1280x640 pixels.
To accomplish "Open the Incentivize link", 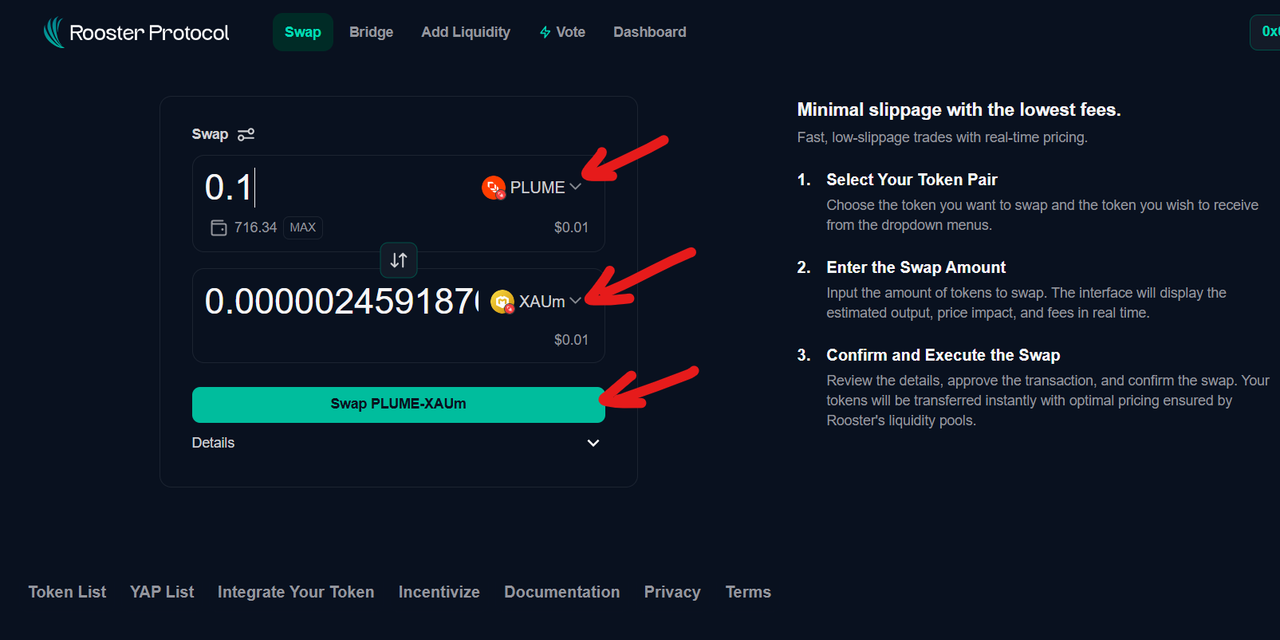I will 439,592.
